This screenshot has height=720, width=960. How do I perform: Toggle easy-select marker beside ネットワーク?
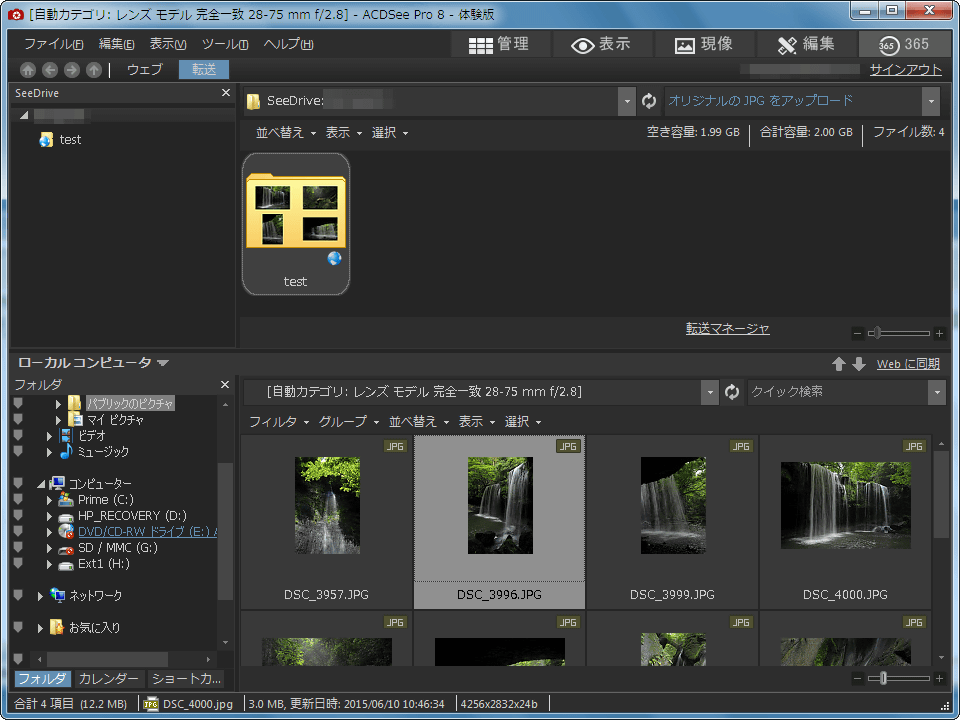pos(18,595)
